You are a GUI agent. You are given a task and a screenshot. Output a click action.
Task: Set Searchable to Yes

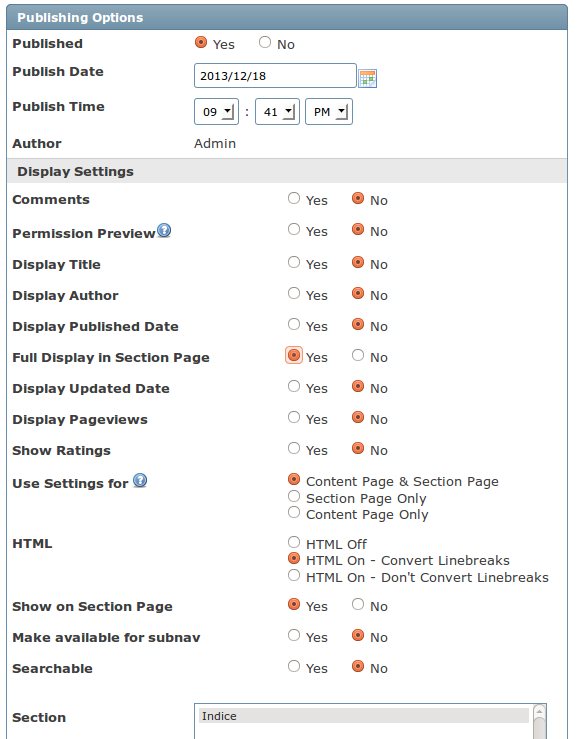click(x=294, y=666)
